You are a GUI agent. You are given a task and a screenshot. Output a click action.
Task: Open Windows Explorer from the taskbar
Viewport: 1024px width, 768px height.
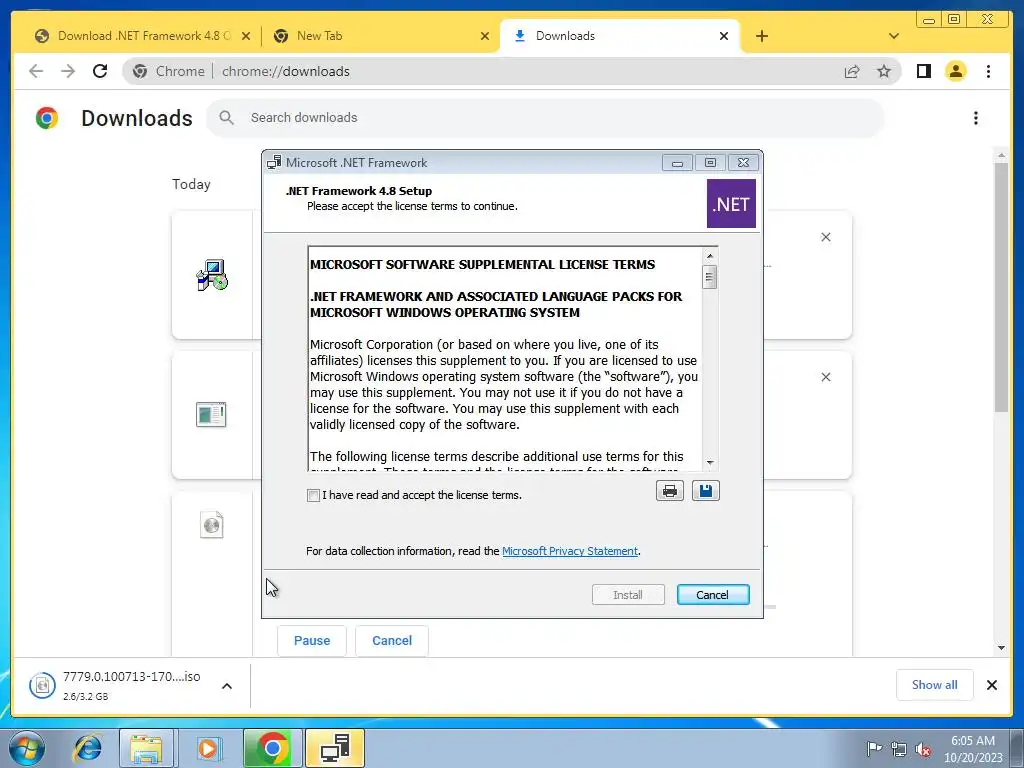coord(146,748)
